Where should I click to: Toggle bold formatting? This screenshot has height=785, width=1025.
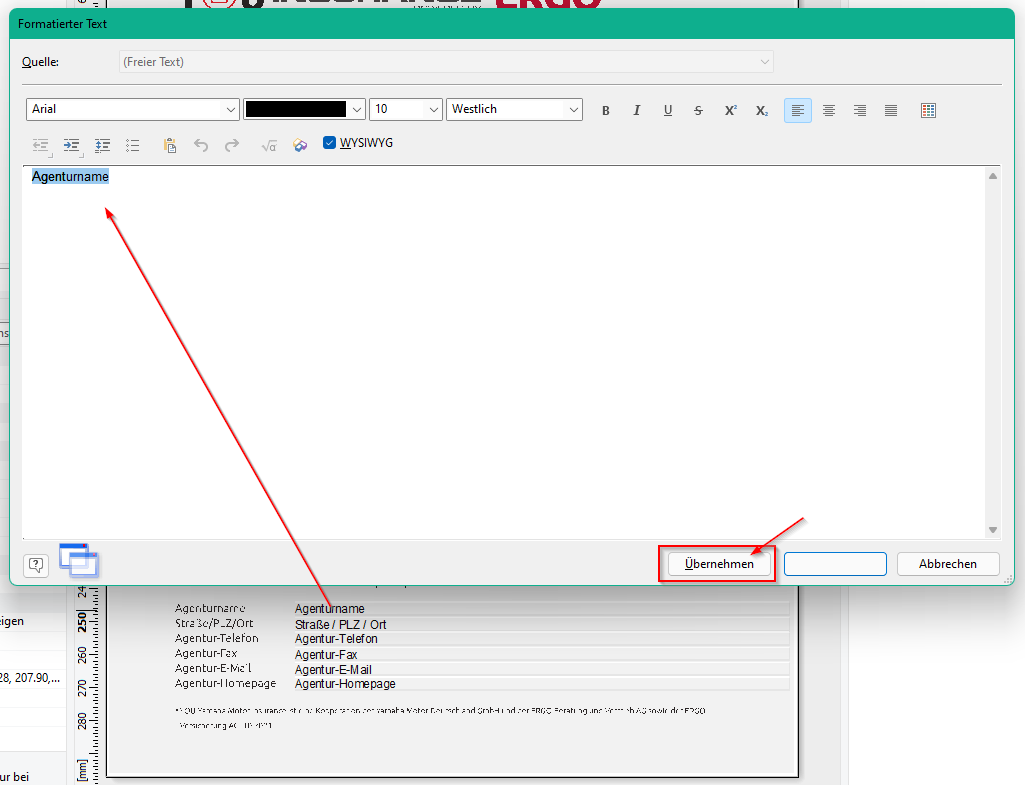coord(605,110)
